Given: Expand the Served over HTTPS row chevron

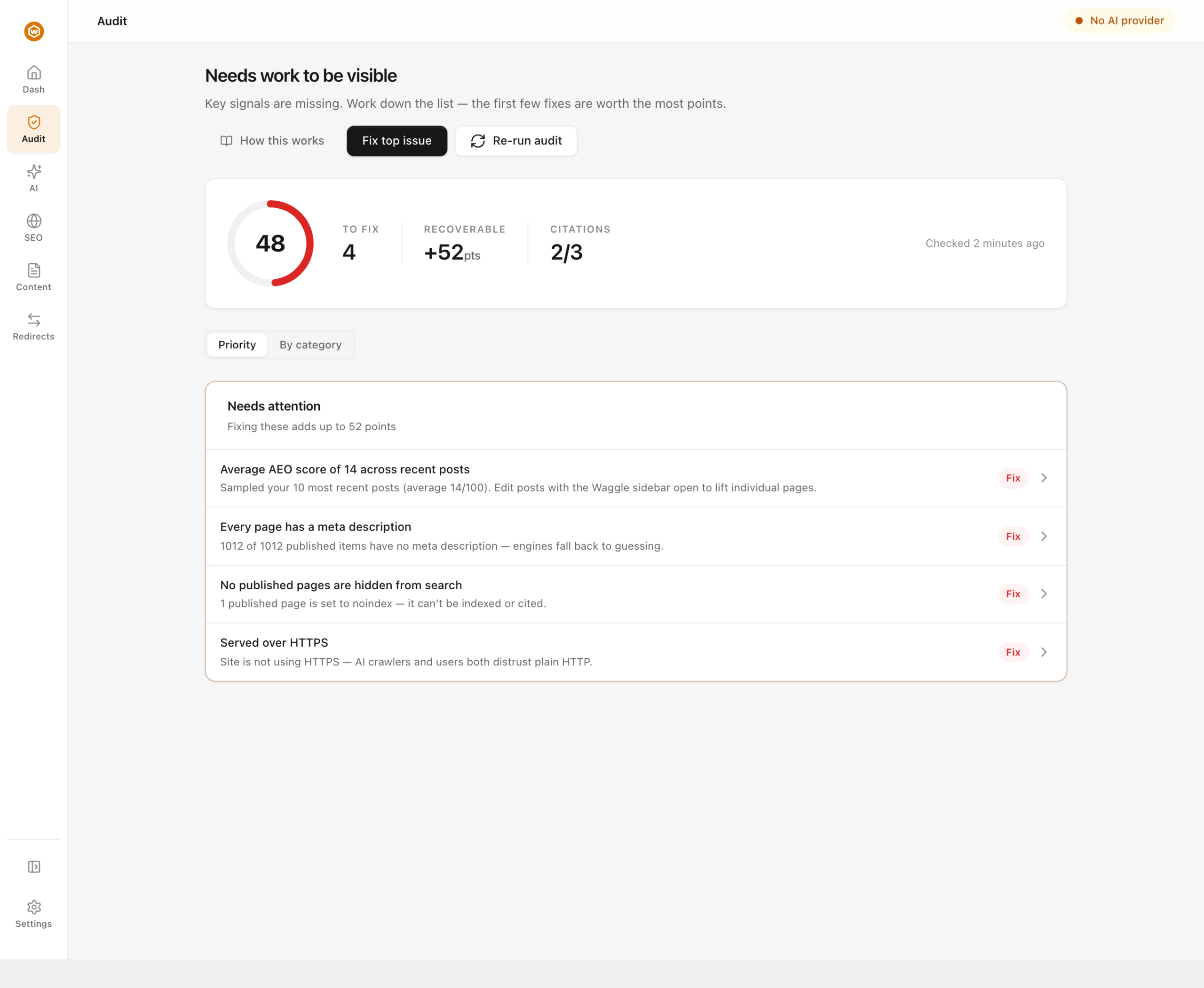Looking at the screenshot, I should (1044, 652).
